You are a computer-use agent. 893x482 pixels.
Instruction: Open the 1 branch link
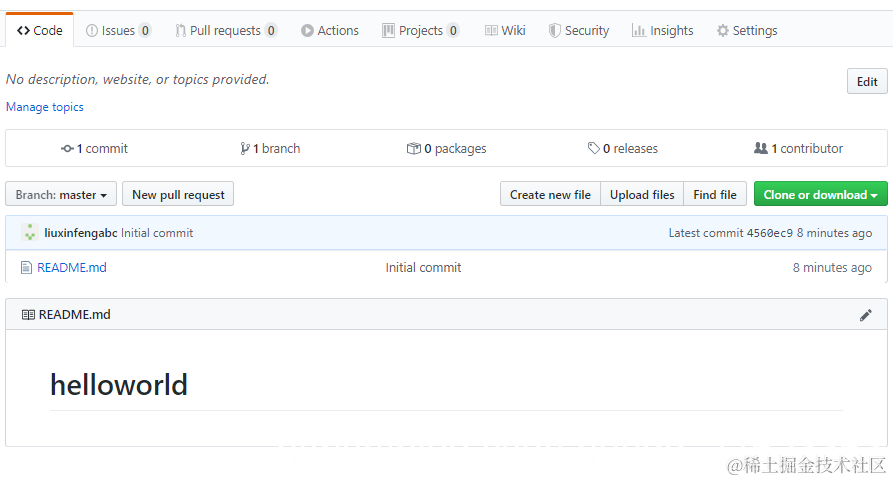[270, 148]
